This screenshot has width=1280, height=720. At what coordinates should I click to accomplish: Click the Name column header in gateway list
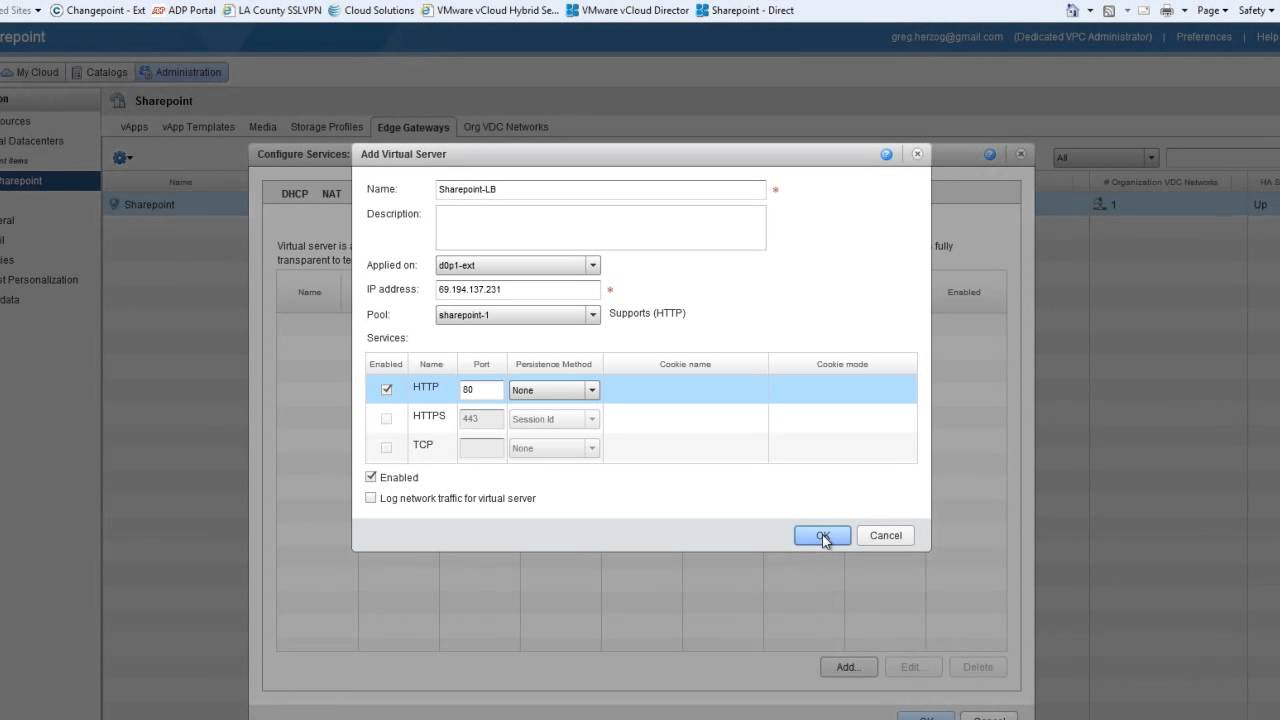[x=180, y=182]
